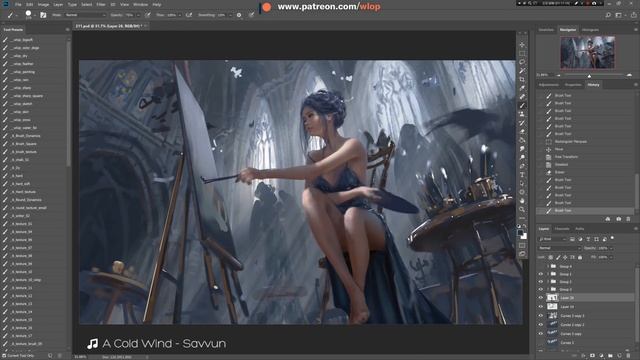Select the Lasso tool
The height and width of the screenshot is (360, 640).
pos(522,62)
